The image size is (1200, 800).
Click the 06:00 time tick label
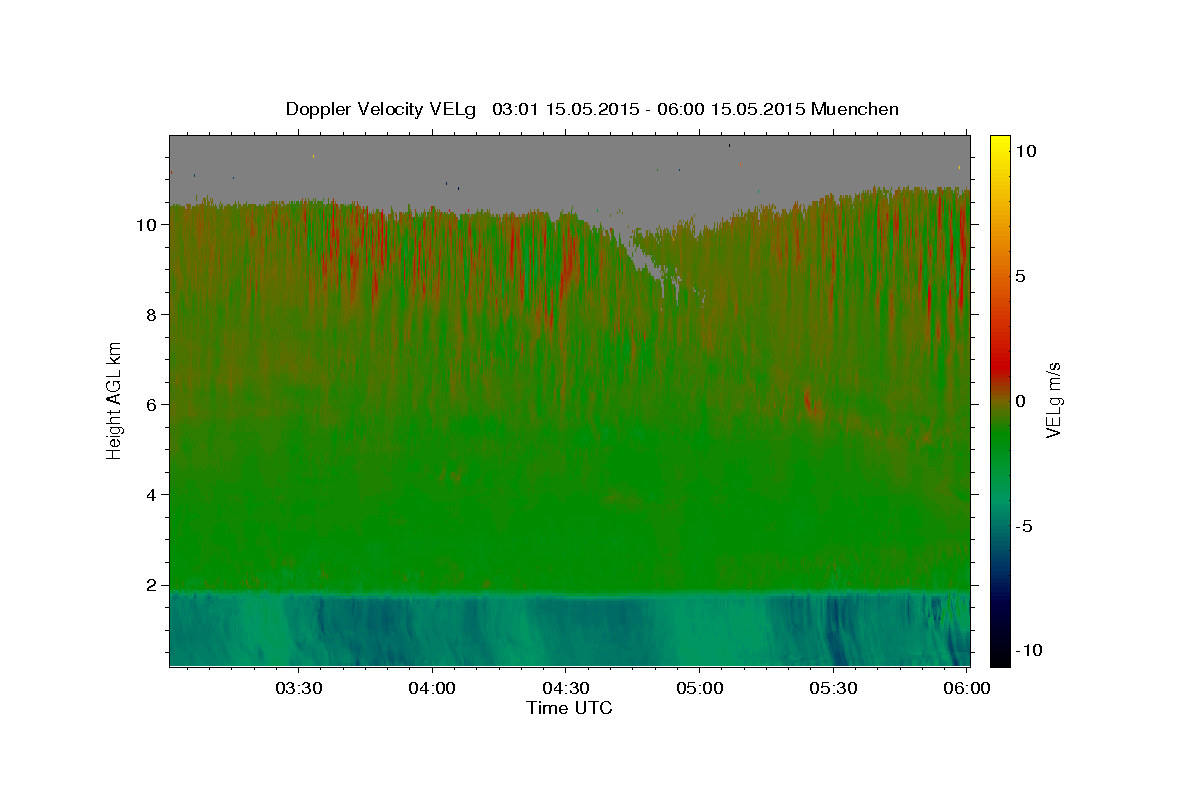pos(967,689)
